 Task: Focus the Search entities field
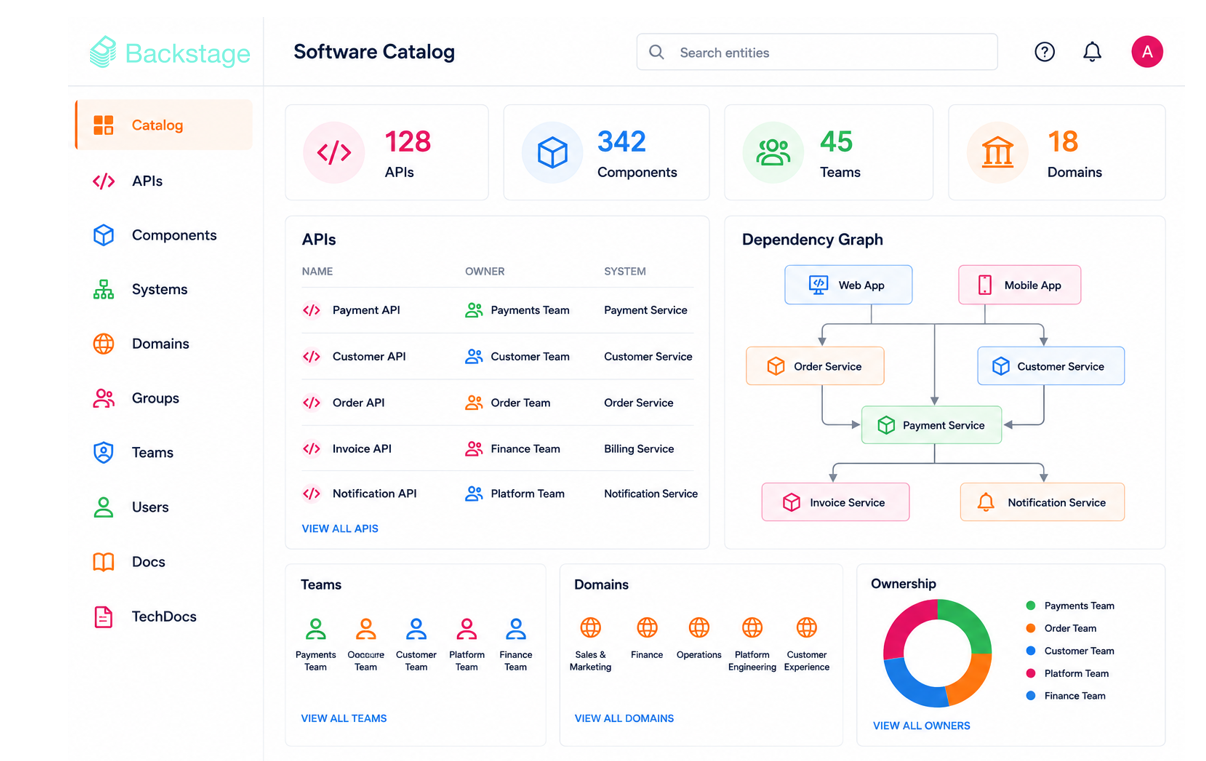[817, 52]
